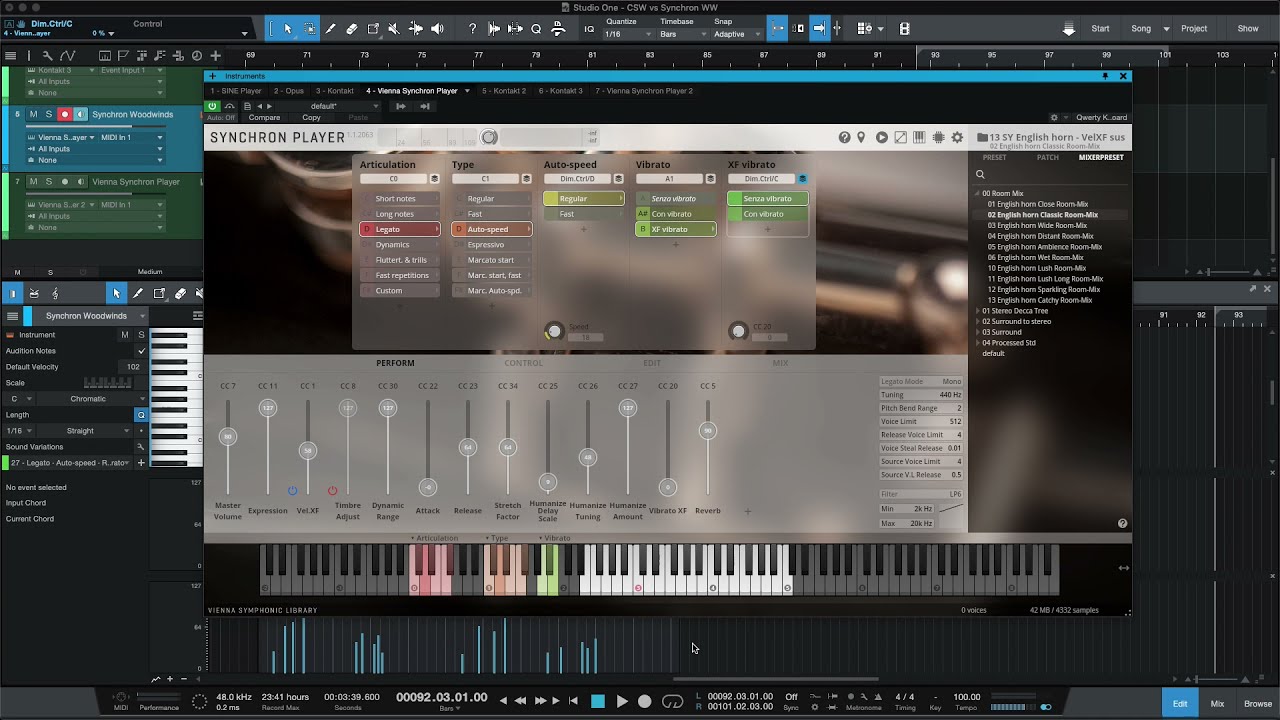1280x720 pixels.
Task: Click the stop transport button
Action: 598,702
